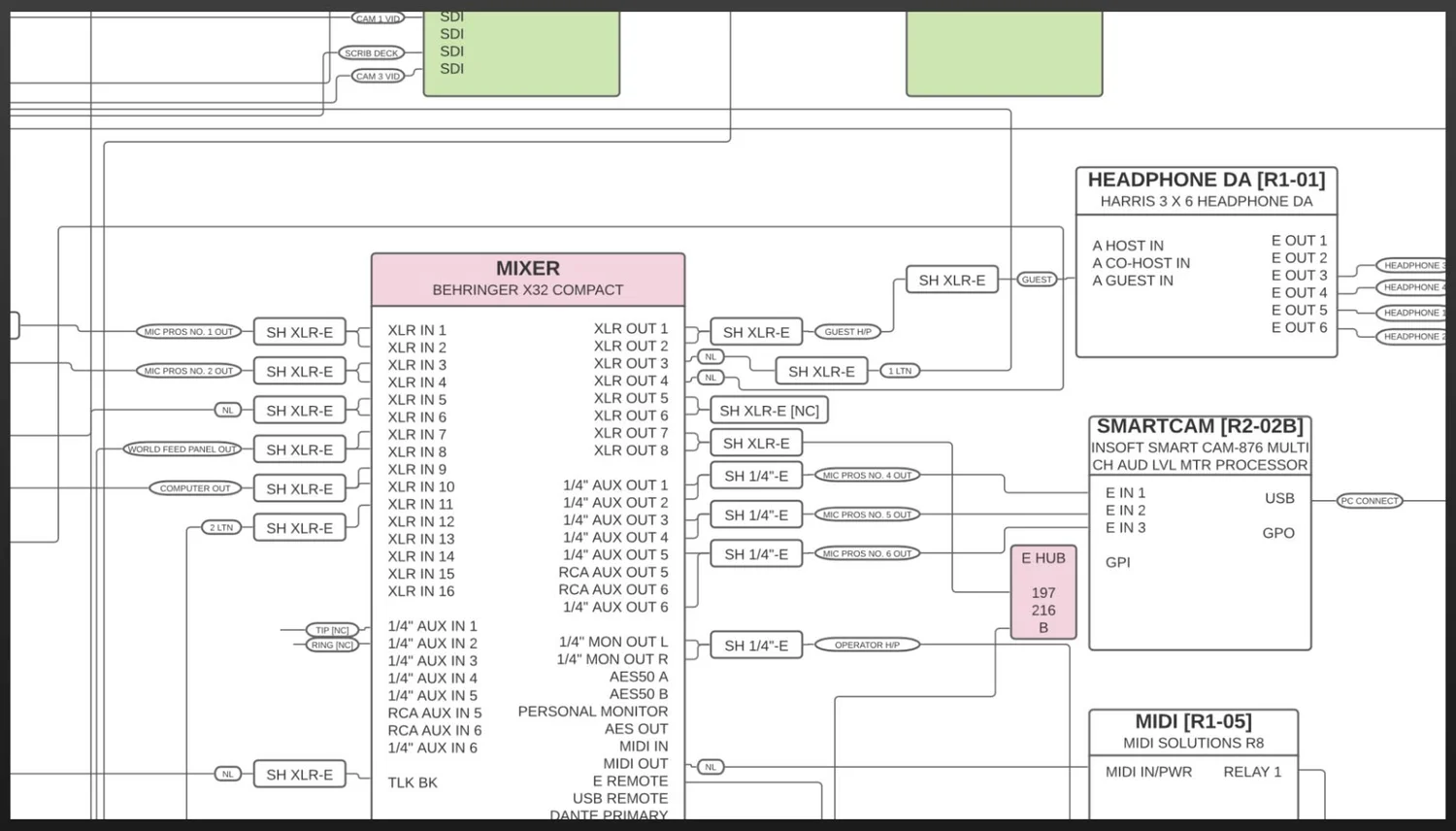
Task: Click the AES50 A port text
Action: click(639, 677)
